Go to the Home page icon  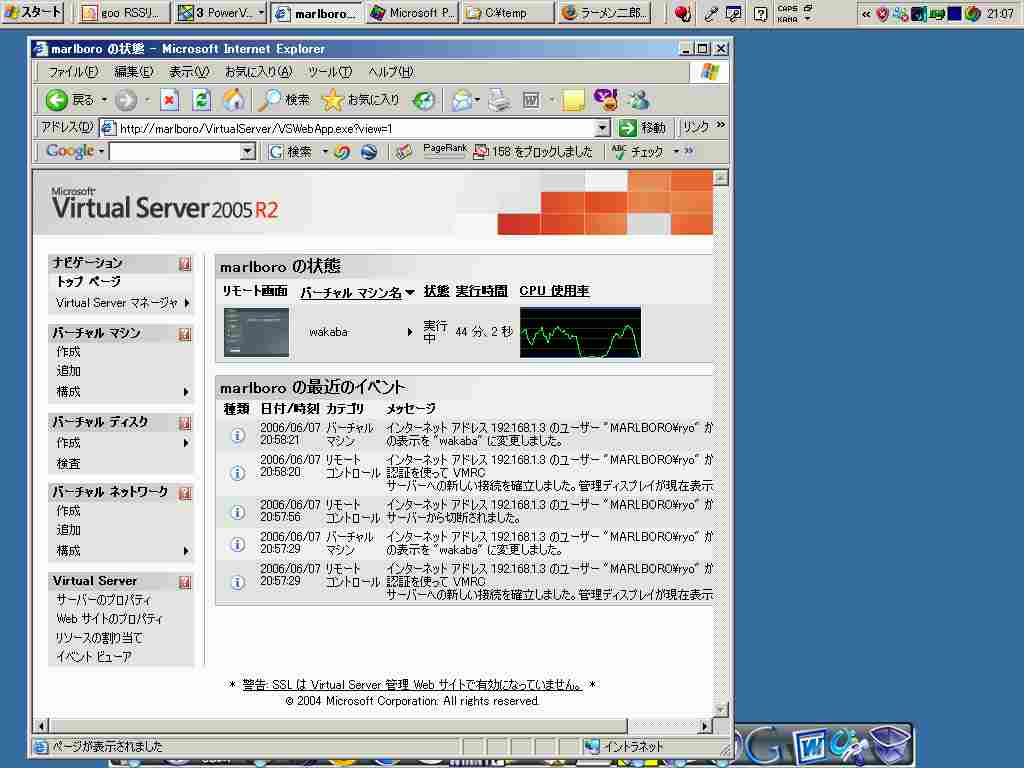tap(234, 100)
